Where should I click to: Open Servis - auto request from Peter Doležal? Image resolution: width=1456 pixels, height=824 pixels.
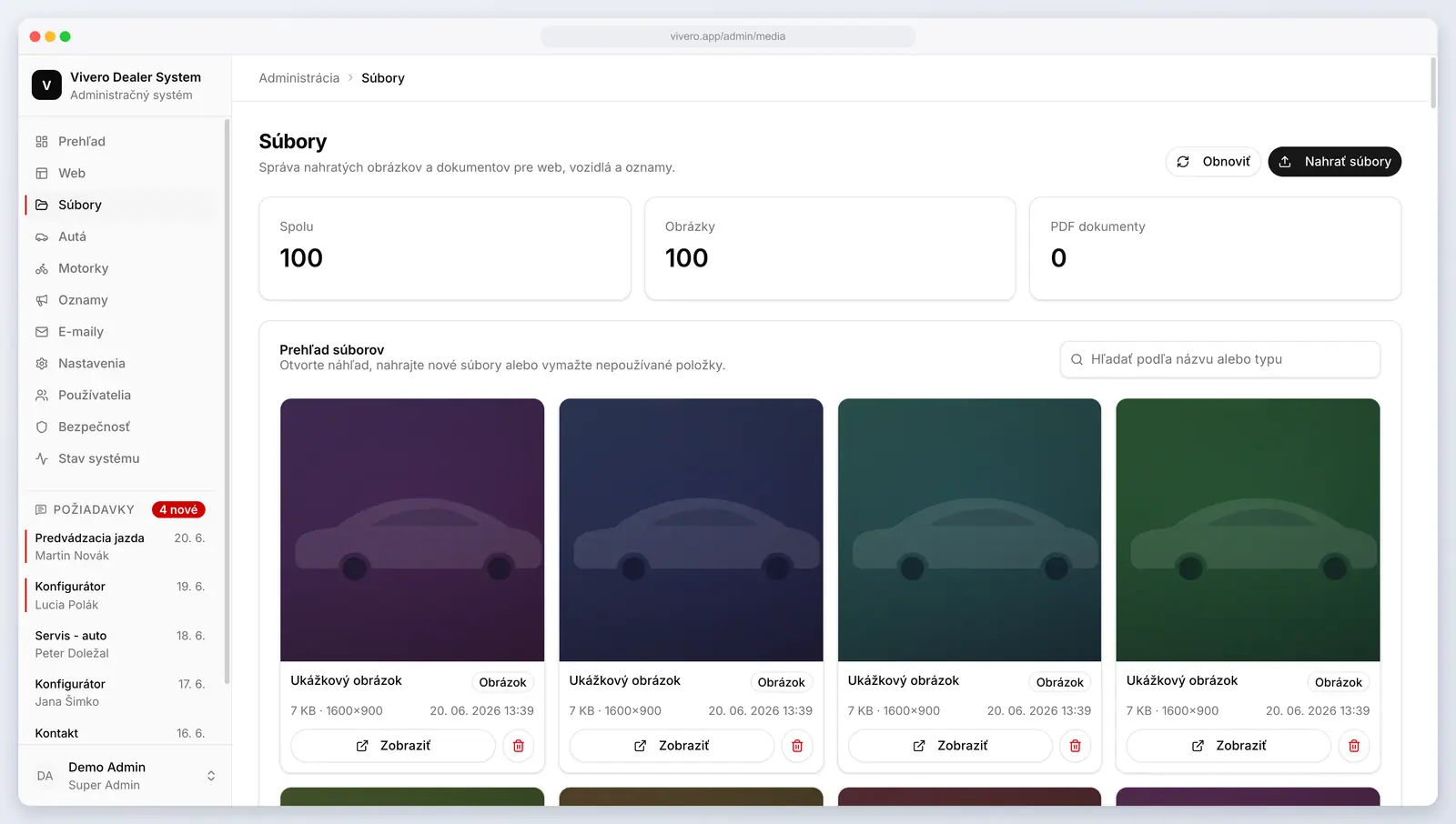coord(120,644)
